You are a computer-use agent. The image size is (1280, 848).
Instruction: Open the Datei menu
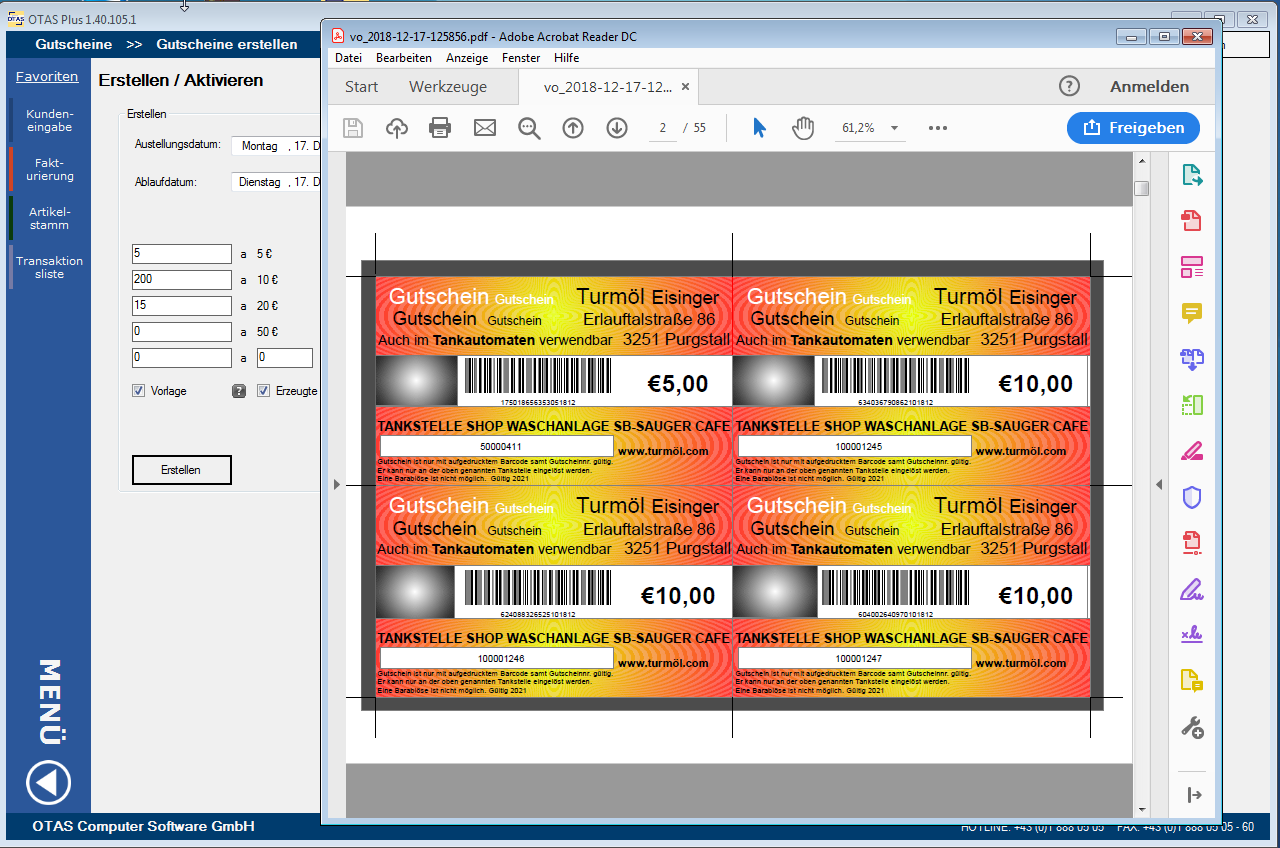point(348,58)
